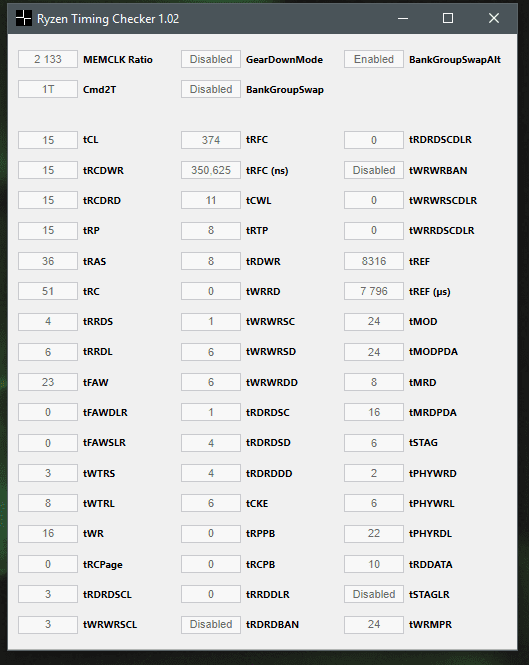Click the tWRWRSD value field
The height and width of the screenshot is (665, 529).
click(x=211, y=352)
